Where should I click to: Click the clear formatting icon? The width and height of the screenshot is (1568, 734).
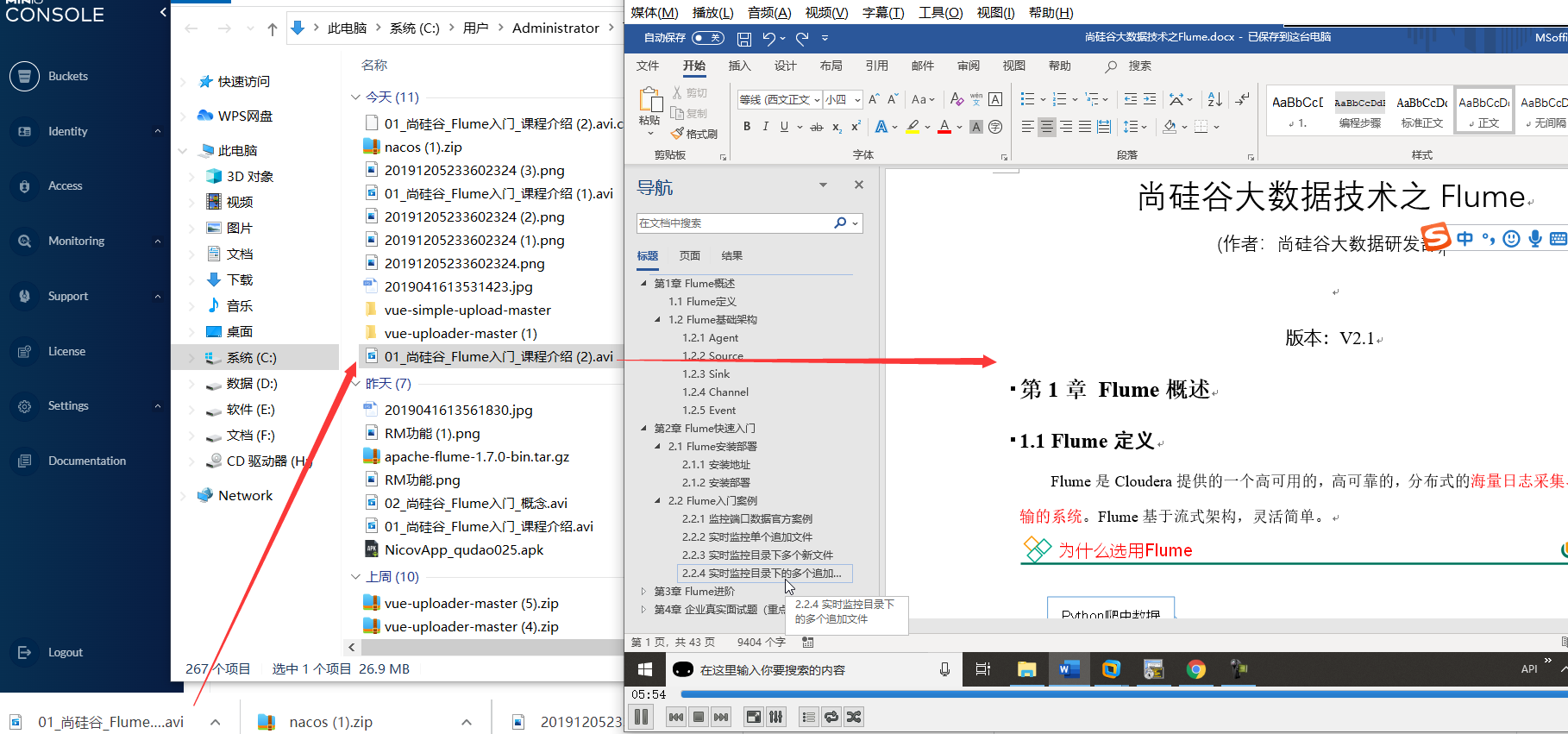tap(956, 99)
